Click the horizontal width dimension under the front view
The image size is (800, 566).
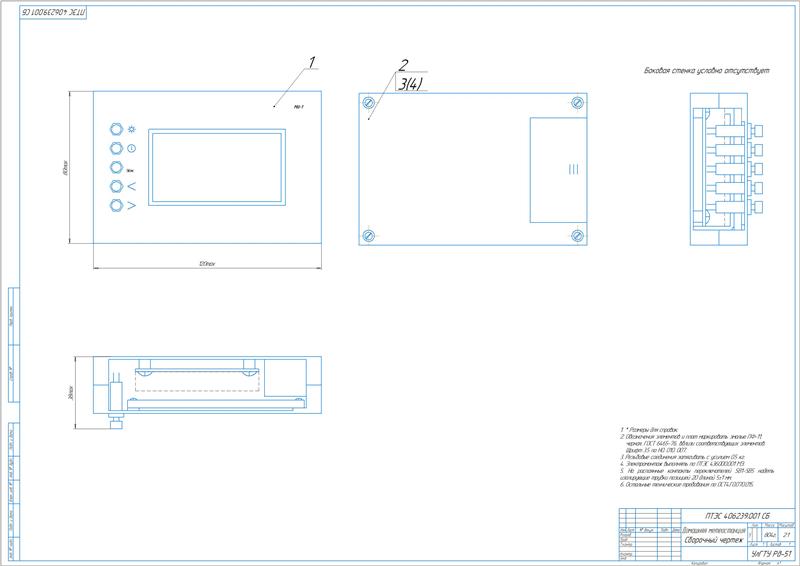click(207, 264)
